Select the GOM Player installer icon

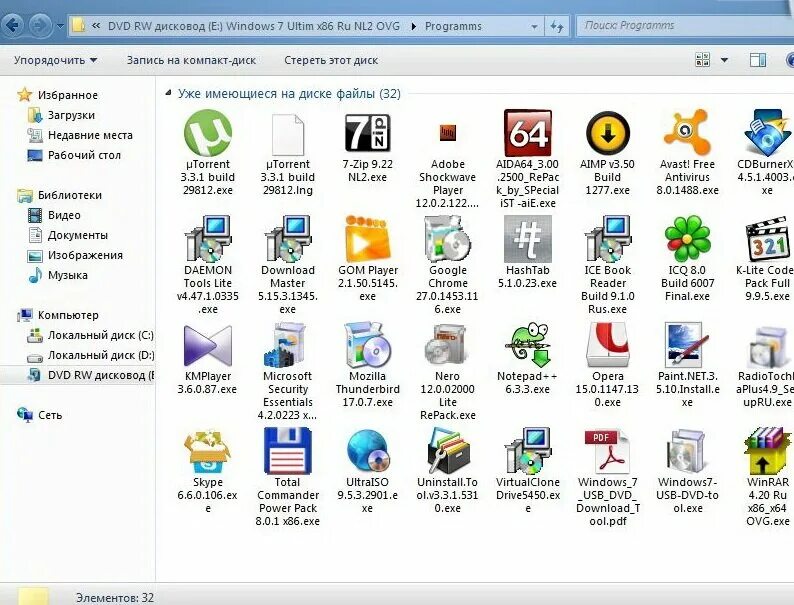coord(368,239)
